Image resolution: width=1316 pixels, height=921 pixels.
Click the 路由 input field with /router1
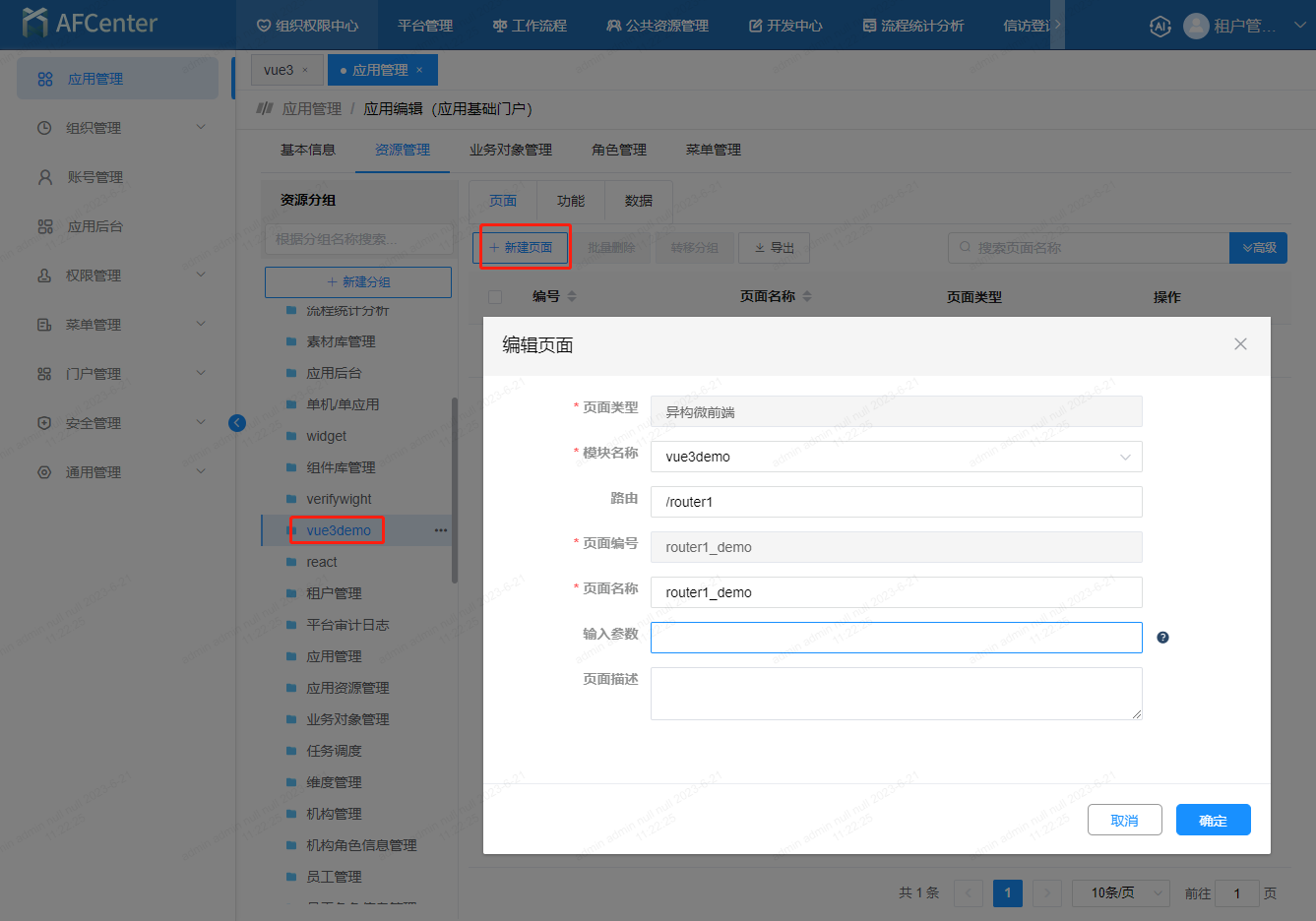point(896,502)
